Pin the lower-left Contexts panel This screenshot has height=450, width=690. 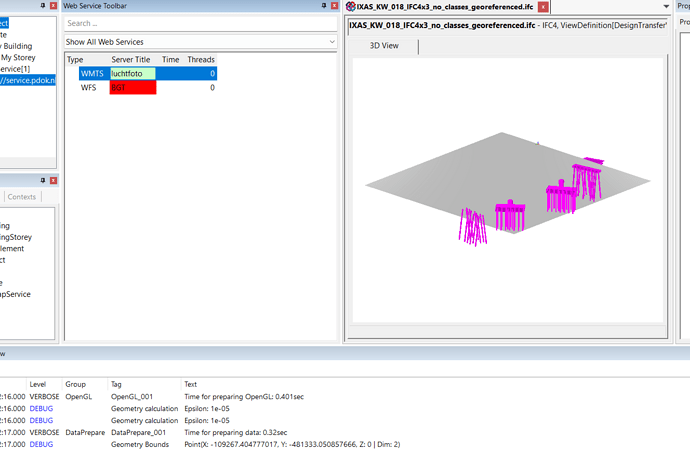point(42,180)
